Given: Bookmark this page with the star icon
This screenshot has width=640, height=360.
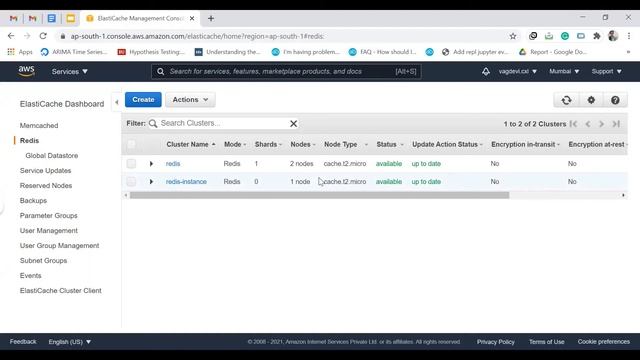Looking at the screenshot, I should pyautogui.click(x=513, y=36).
